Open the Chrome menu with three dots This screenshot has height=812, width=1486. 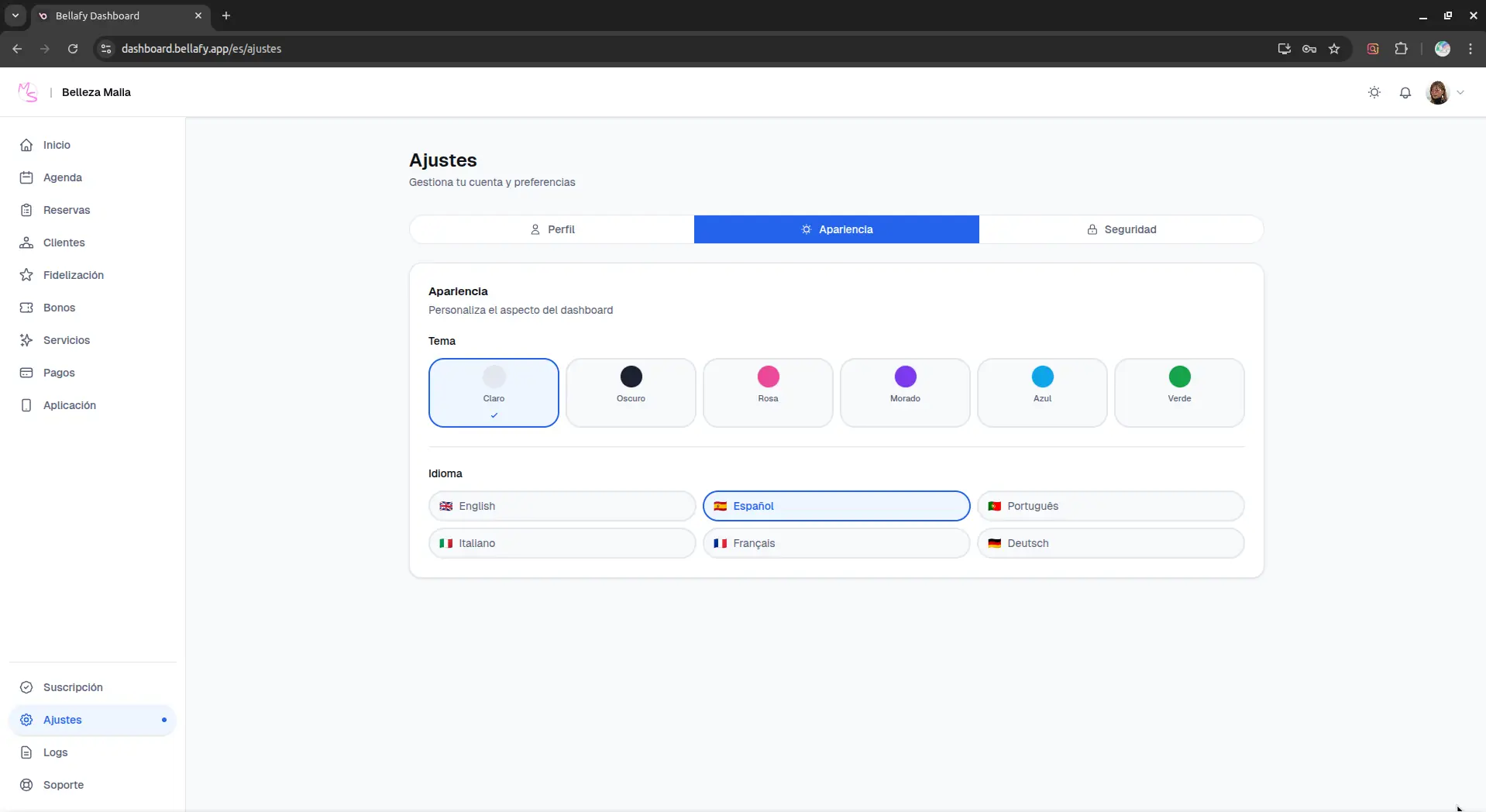click(x=1471, y=49)
